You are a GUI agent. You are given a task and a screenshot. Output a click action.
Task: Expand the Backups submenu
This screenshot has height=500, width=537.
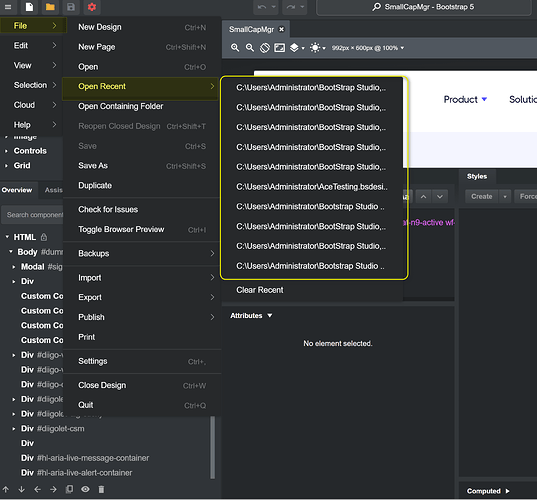(x=142, y=253)
